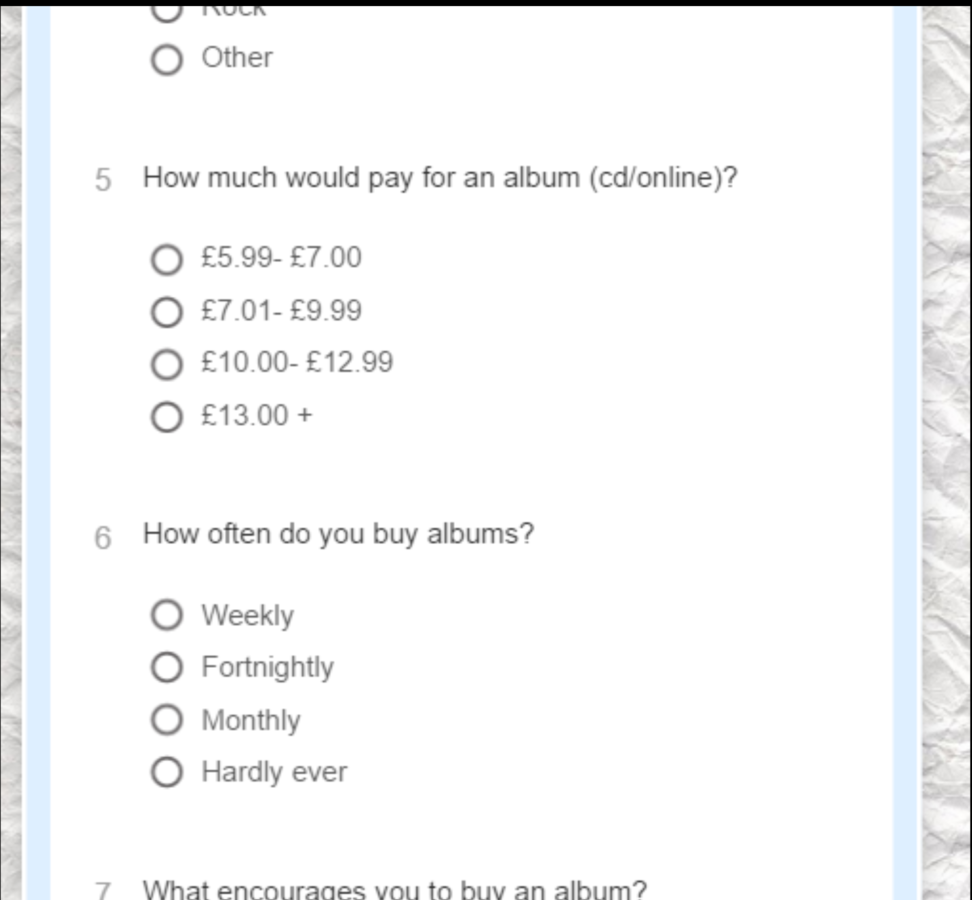972x900 pixels.
Task: Click the 'Weekly' label text
Action: pyautogui.click(x=247, y=615)
